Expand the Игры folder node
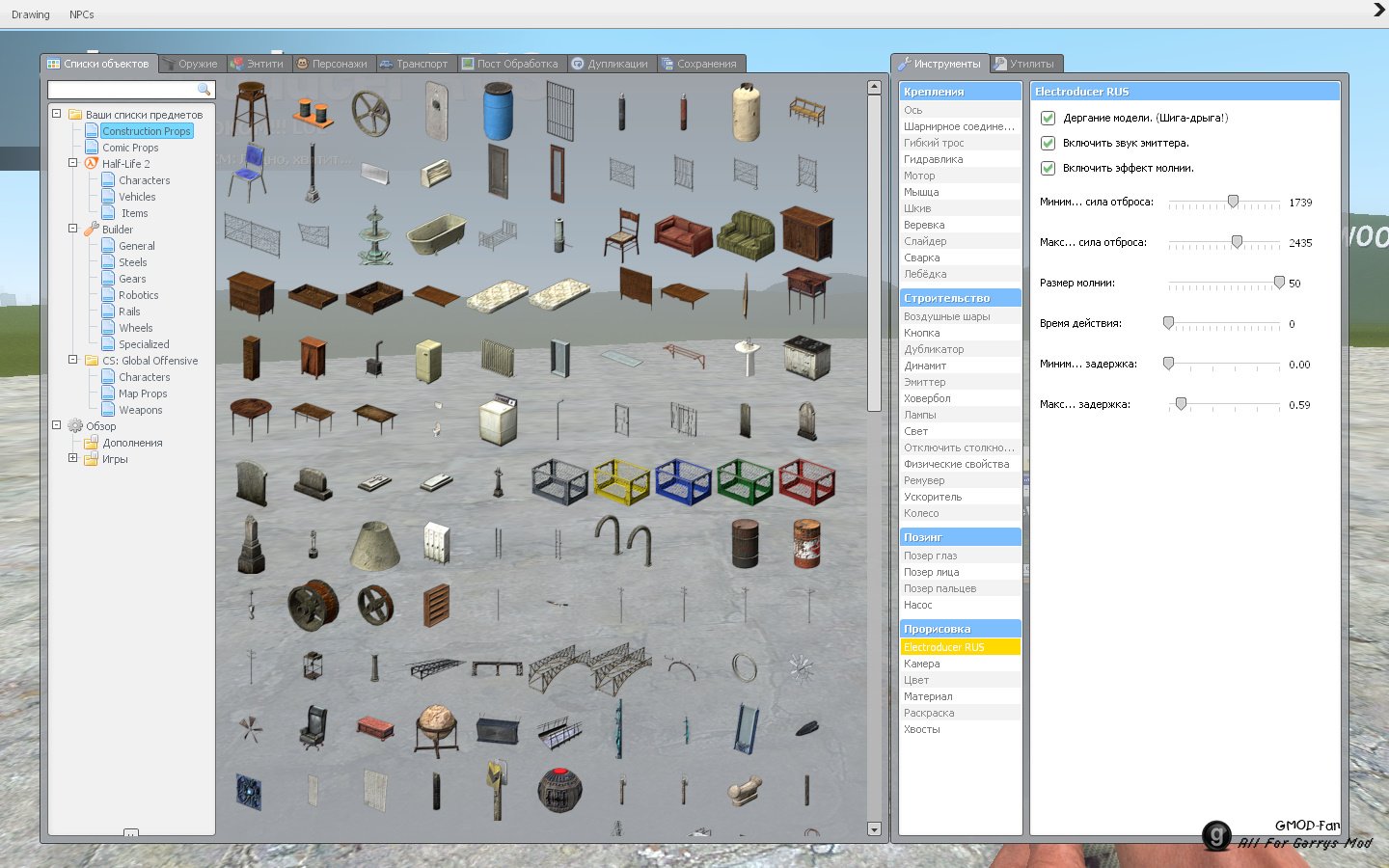The width and height of the screenshot is (1389, 868). pyautogui.click(x=72, y=458)
